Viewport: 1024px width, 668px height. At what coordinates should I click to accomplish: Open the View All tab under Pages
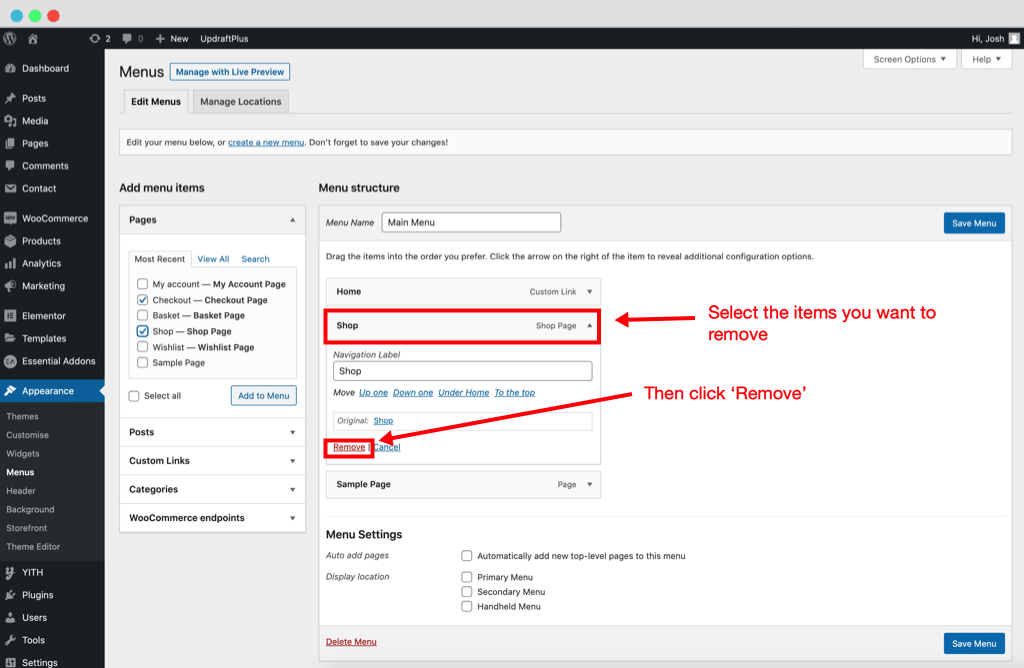click(212, 258)
